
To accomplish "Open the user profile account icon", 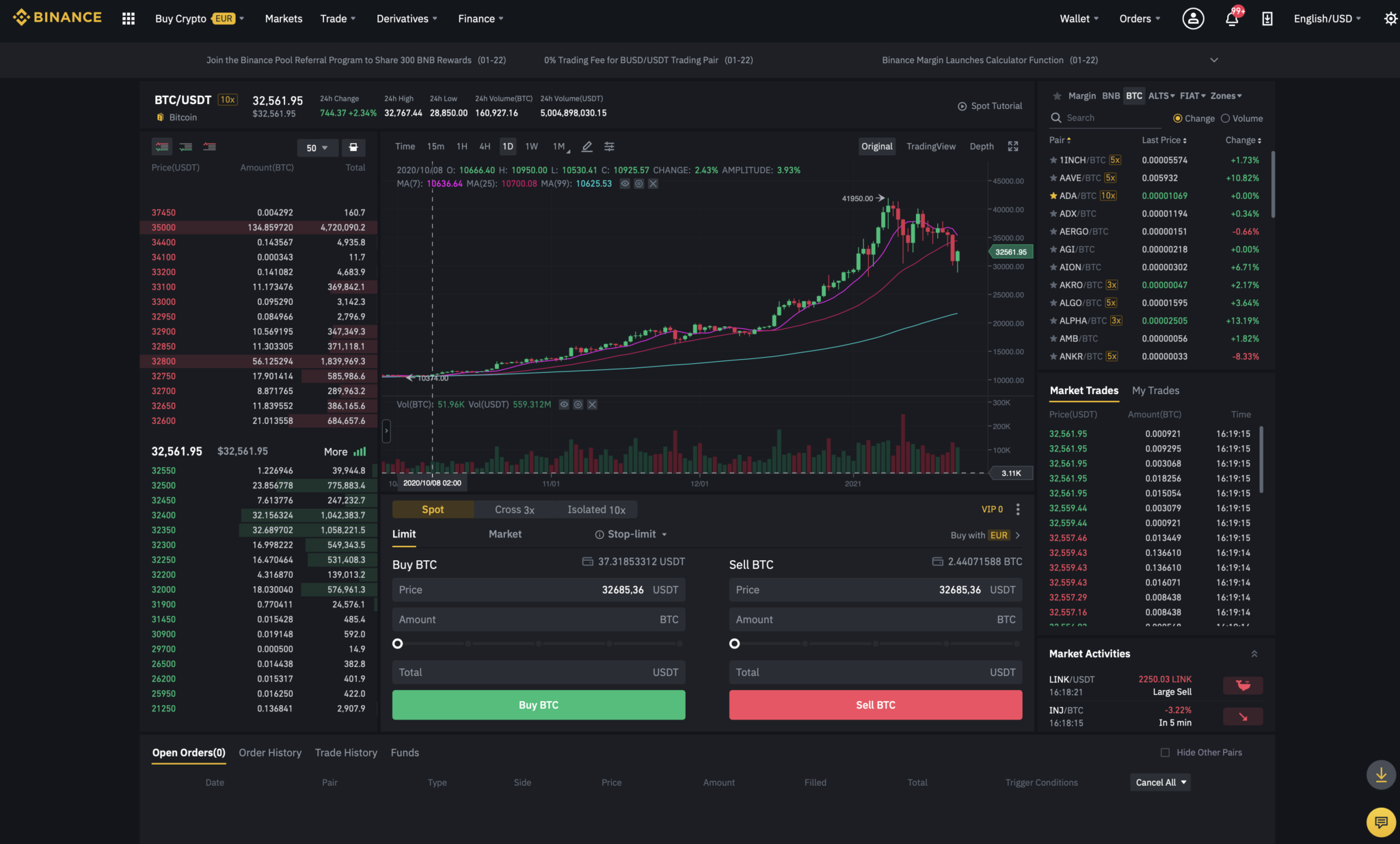I will point(1193,18).
